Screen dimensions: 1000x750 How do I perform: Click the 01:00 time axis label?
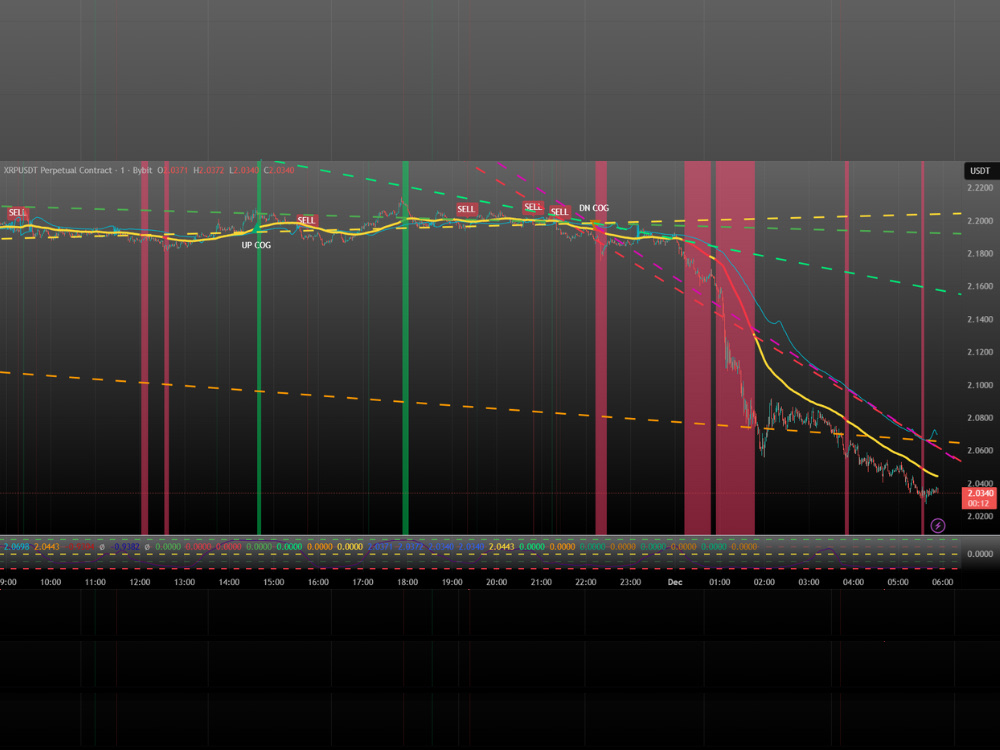click(x=719, y=582)
